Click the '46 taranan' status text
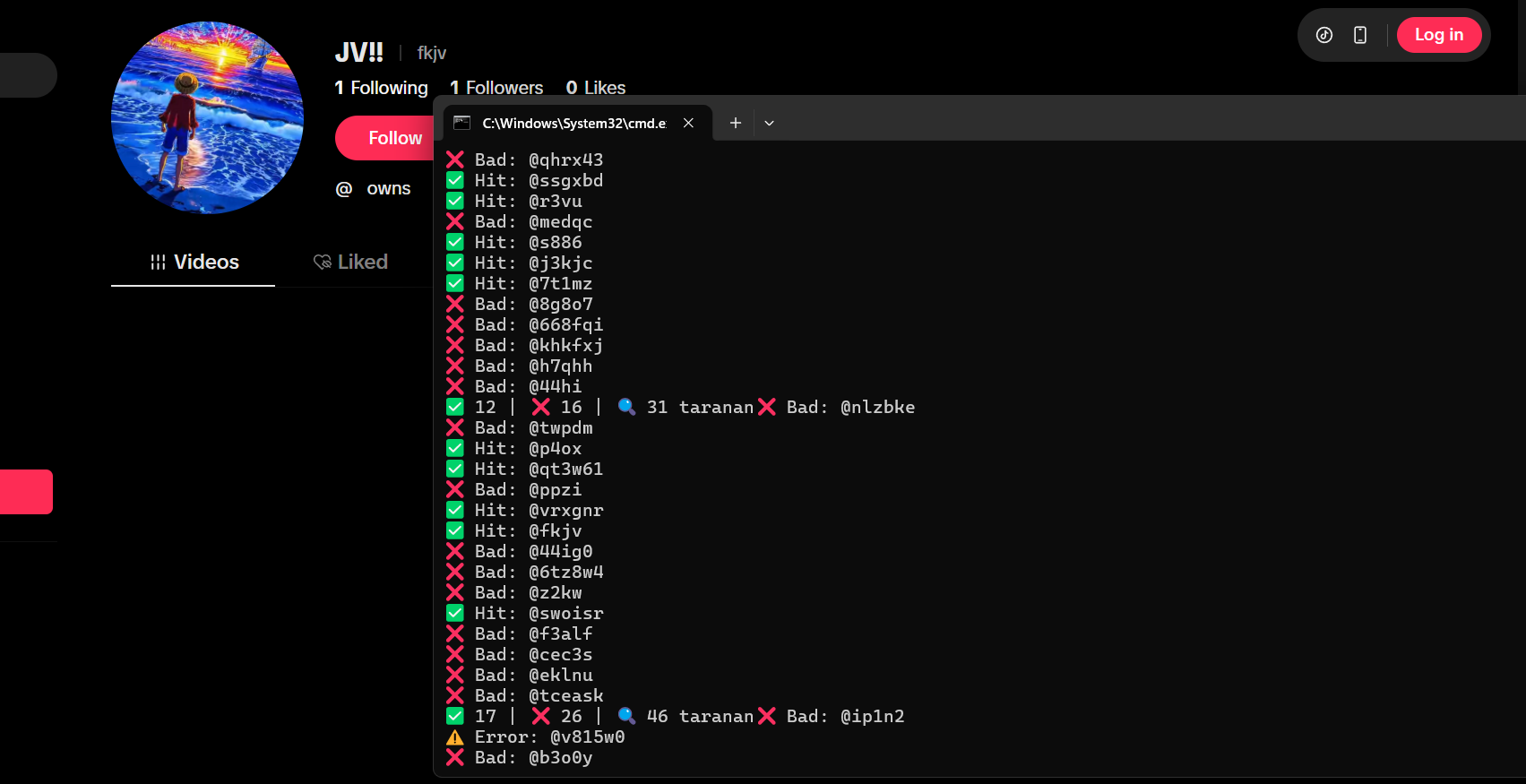The width and height of the screenshot is (1526, 784). pos(700,716)
